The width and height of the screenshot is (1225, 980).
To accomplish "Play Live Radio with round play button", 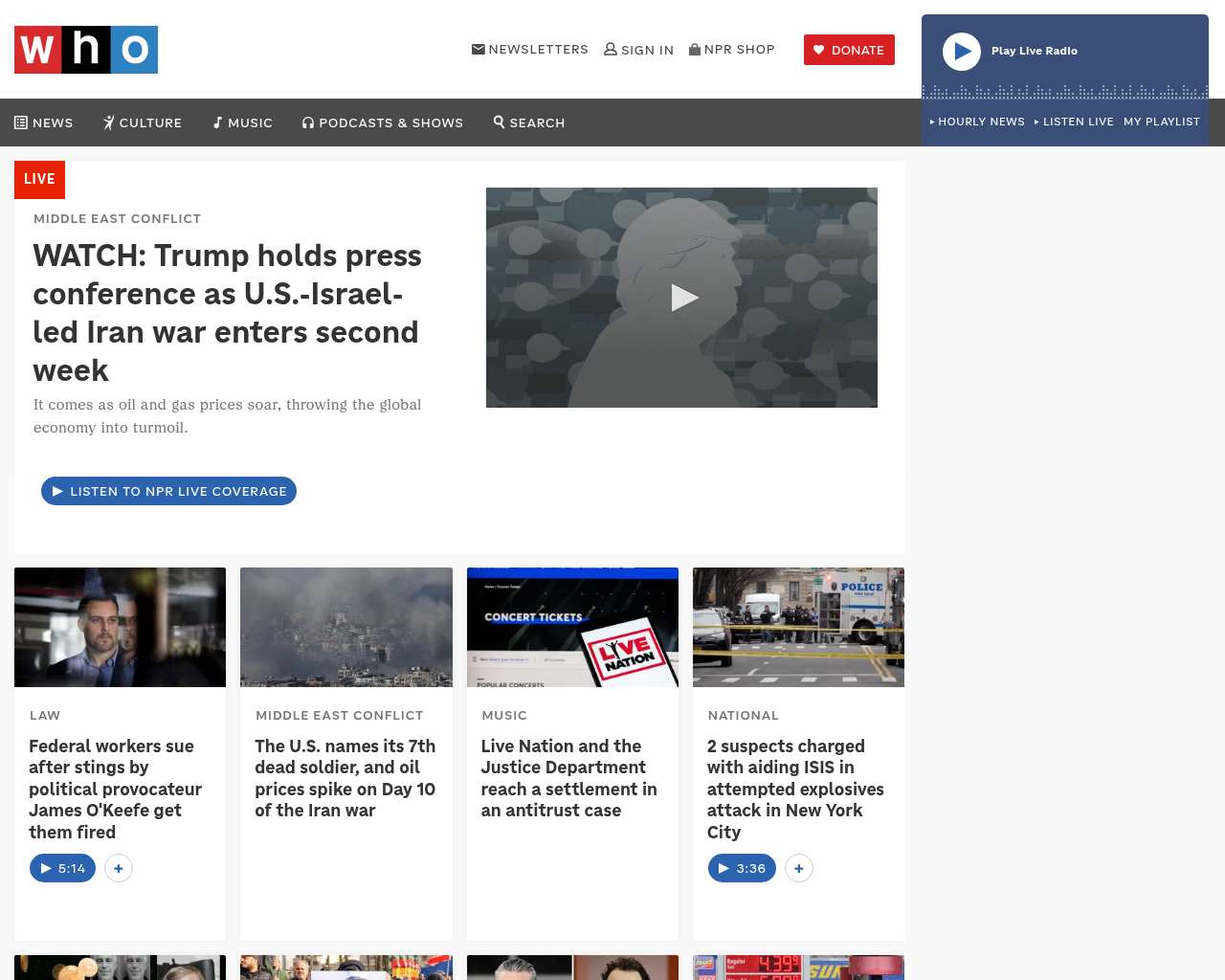I will (x=962, y=52).
